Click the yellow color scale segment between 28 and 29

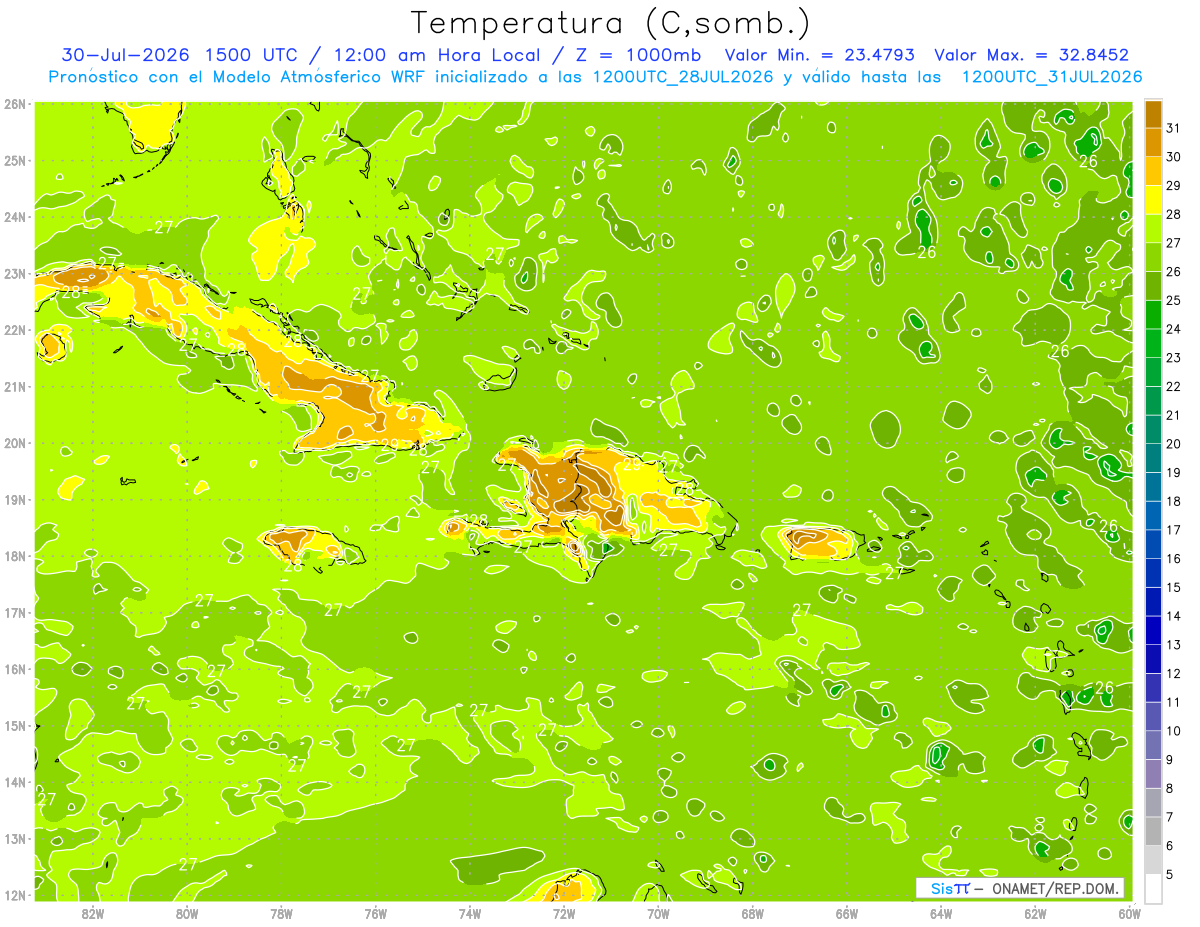pos(1153,200)
